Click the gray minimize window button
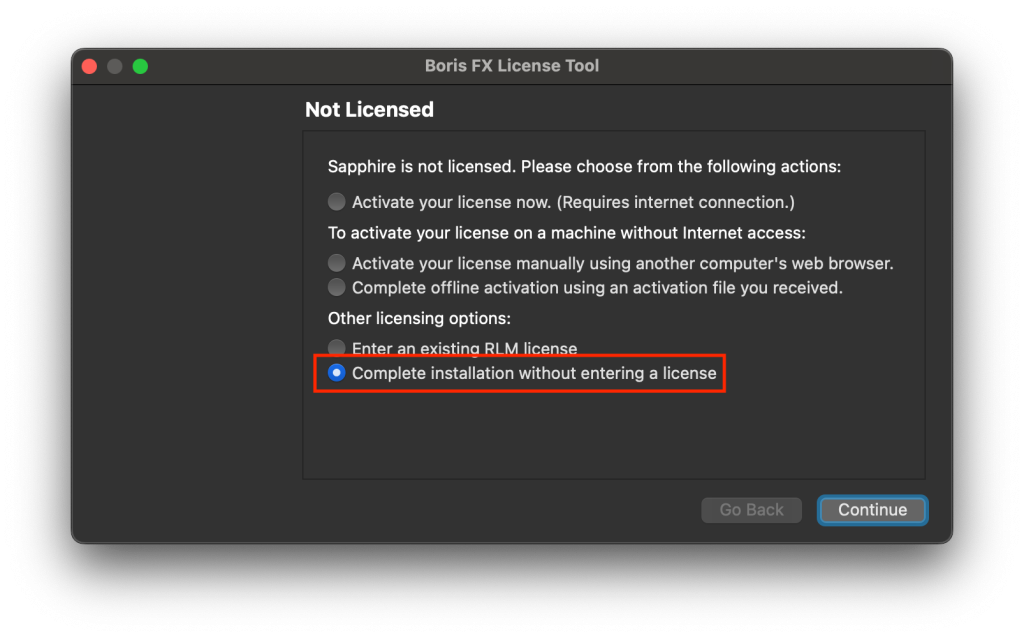1024x638 pixels. (x=115, y=67)
